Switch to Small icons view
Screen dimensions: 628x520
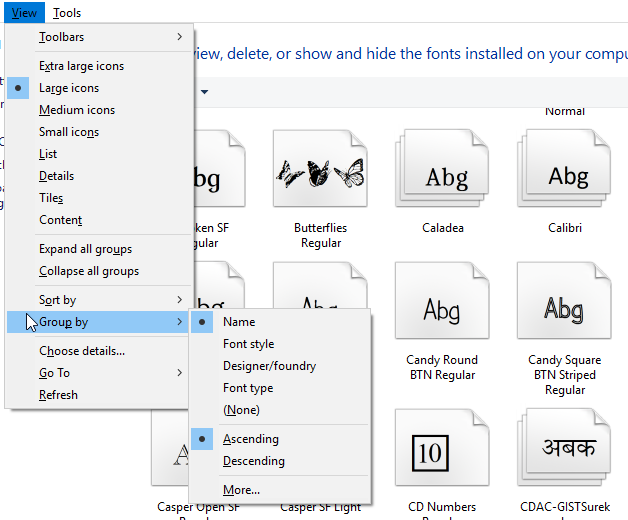click(98, 132)
